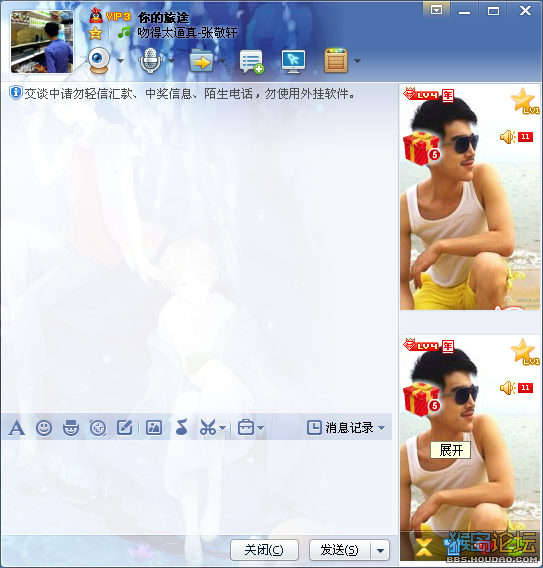Screen dimensions: 543x568
Task: Open the handwriting input pad icon
Action: pyautogui.click(x=125, y=428)
